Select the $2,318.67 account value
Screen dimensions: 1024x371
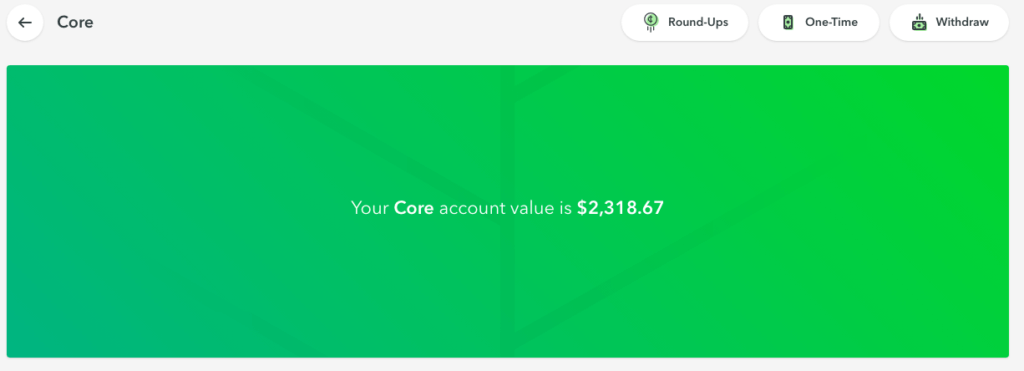click(x=620, y=208)
